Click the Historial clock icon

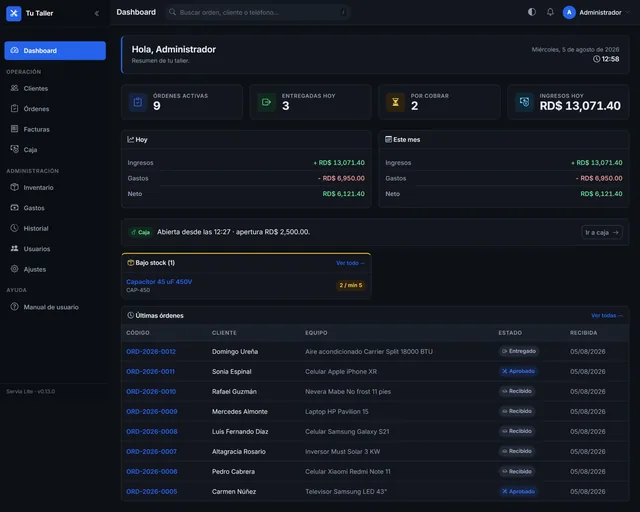14,228
